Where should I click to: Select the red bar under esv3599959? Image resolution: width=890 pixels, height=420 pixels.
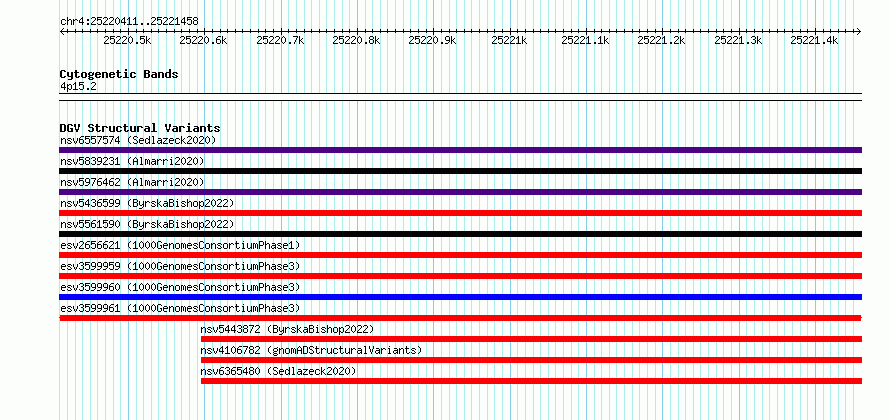460,276
